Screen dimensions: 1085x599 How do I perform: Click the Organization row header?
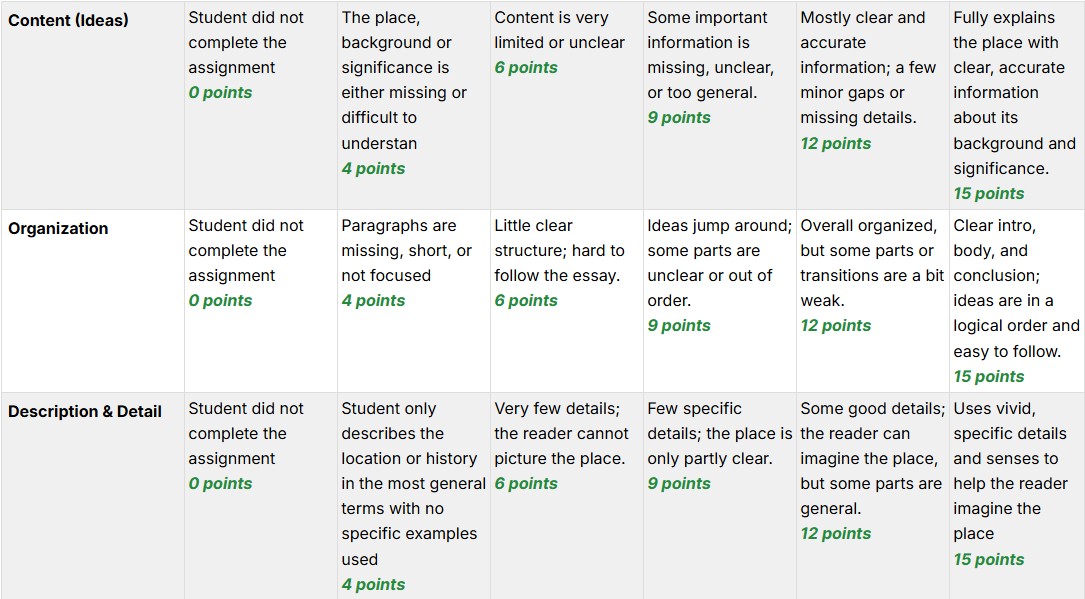(58, 228)
